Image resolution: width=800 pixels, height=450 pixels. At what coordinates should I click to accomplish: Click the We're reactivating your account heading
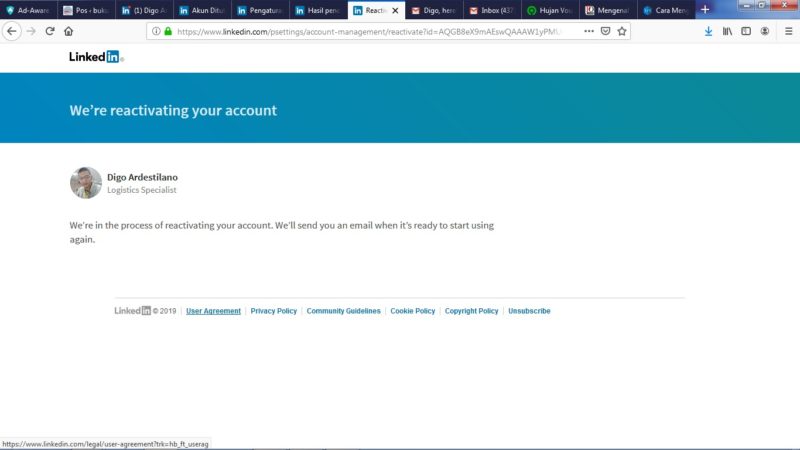point(173,110)
